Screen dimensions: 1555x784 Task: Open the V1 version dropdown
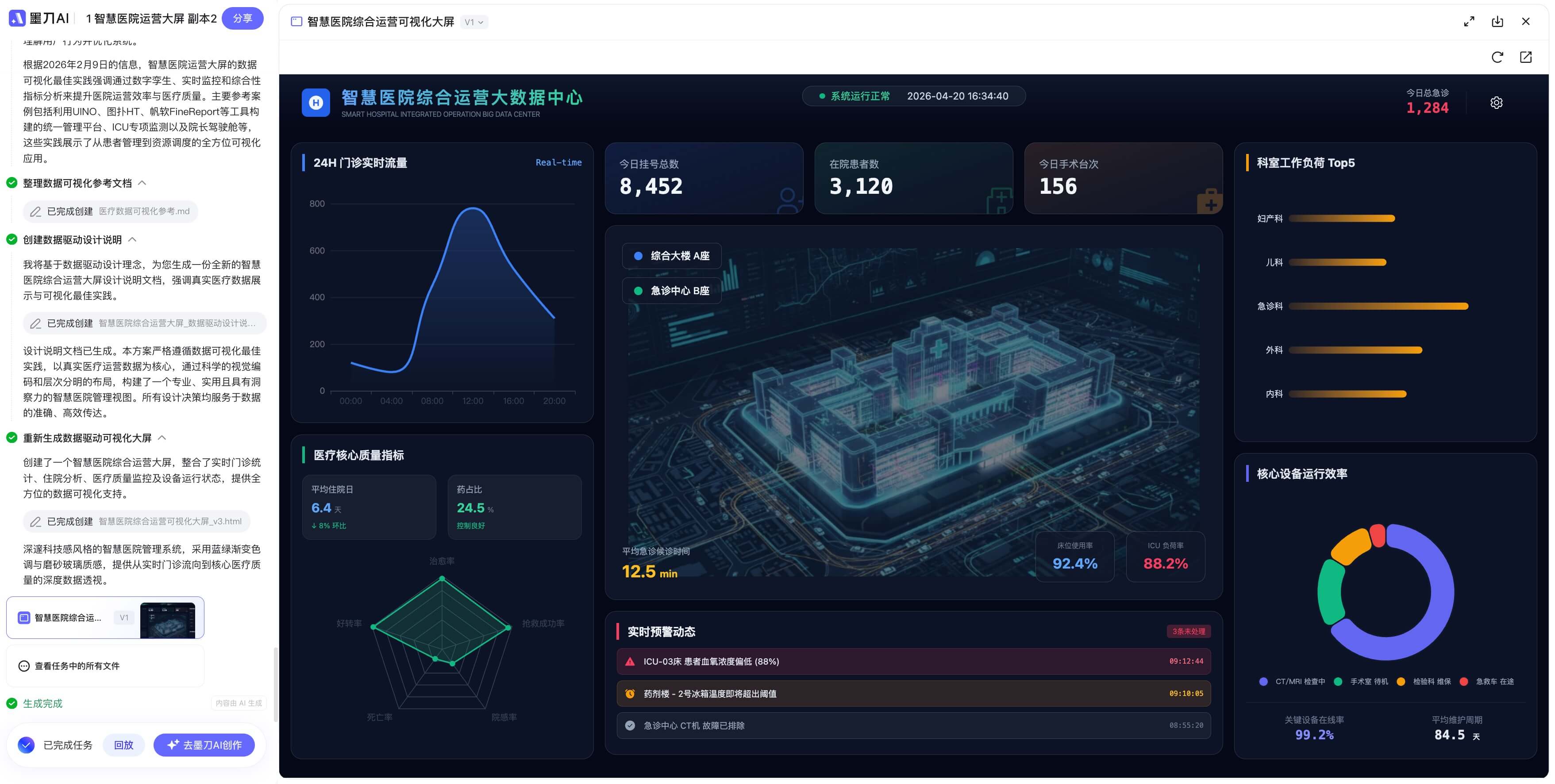tap(474, 22)
